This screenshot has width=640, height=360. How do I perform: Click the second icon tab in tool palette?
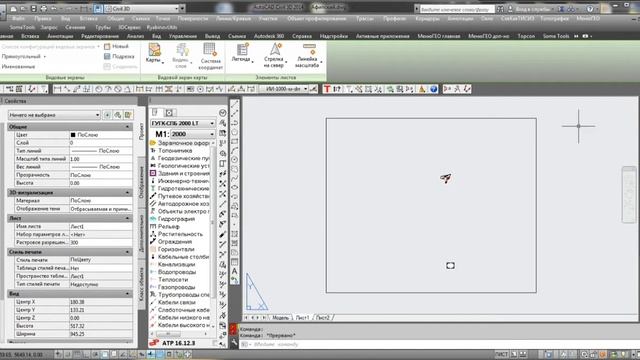tap(169, 112)
